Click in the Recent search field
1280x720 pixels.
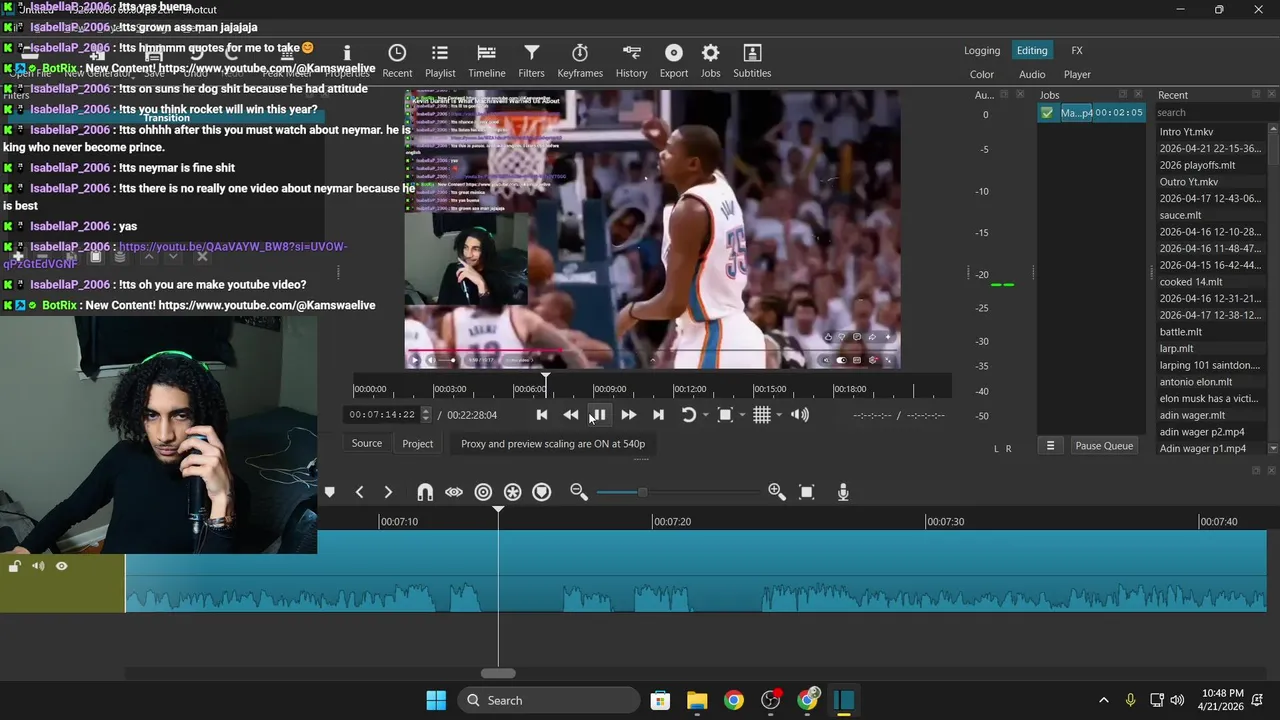(x=1210, y=113)
